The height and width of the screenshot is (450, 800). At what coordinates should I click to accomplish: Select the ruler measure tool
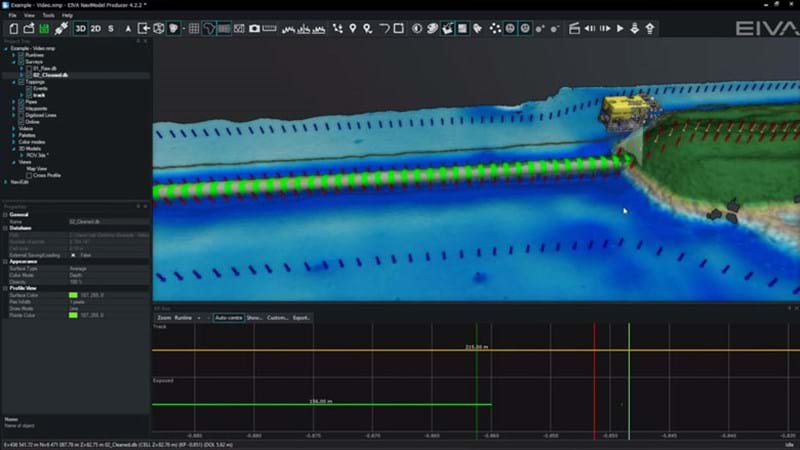pyautogui.click(x=269, y=29)
